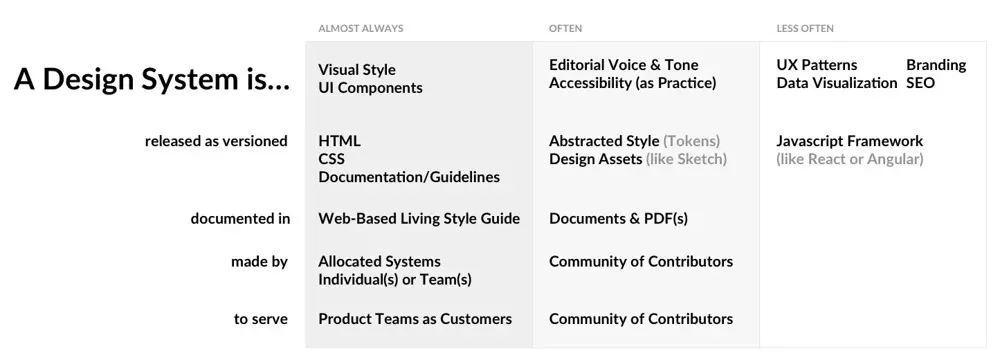The width and height of the screenshot is (1000, 364).
Task: Click Accessibility (as Practice) text
Action: (x=633, y=83)
